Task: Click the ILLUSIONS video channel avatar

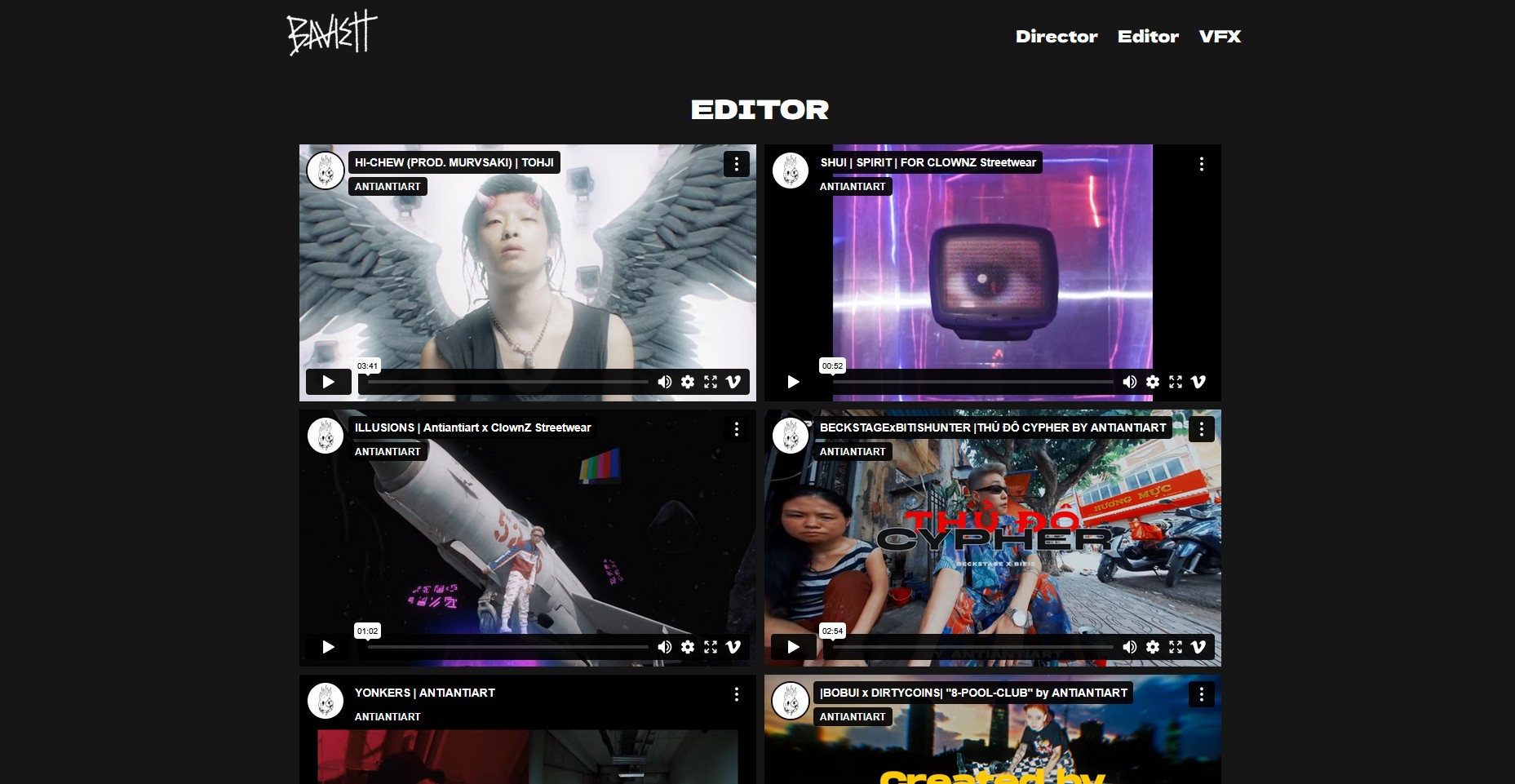Action: tap(325, 436)
